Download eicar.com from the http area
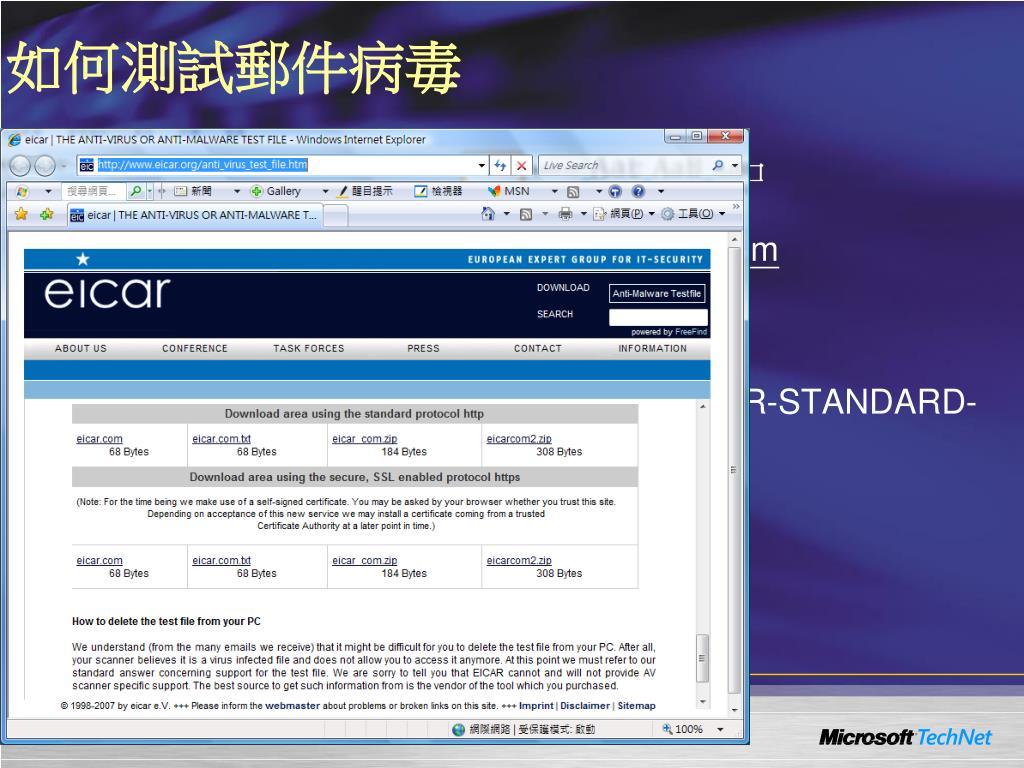Screen dimensions: 1024x768 coord(99,439)
